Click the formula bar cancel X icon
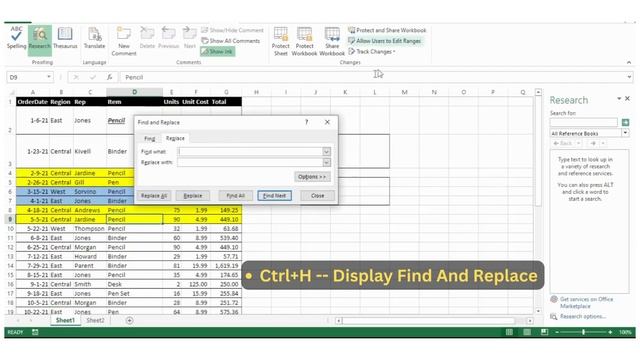 click(x=76, y=77)
